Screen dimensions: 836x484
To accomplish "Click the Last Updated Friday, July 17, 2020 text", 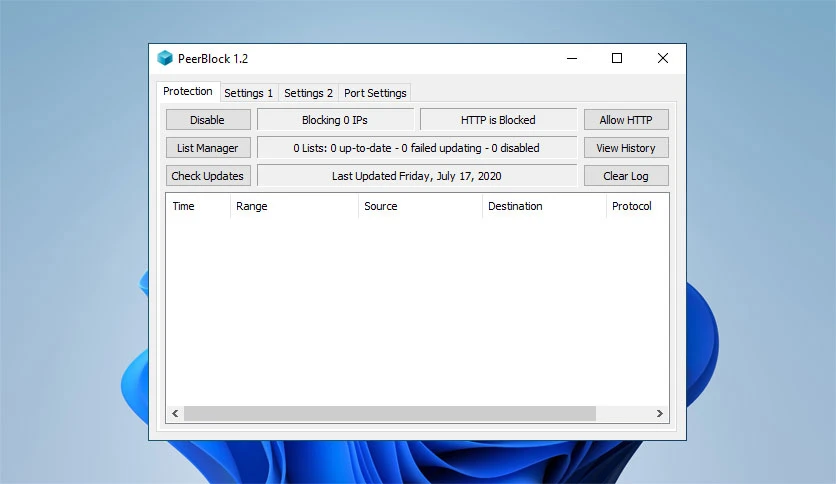I will (416, 176).
